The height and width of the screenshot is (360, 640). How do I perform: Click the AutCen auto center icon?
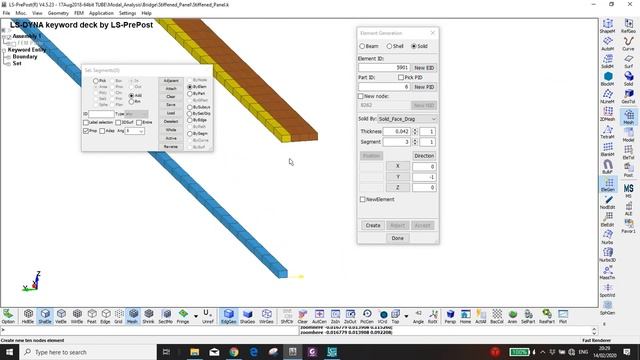[319, 316]
